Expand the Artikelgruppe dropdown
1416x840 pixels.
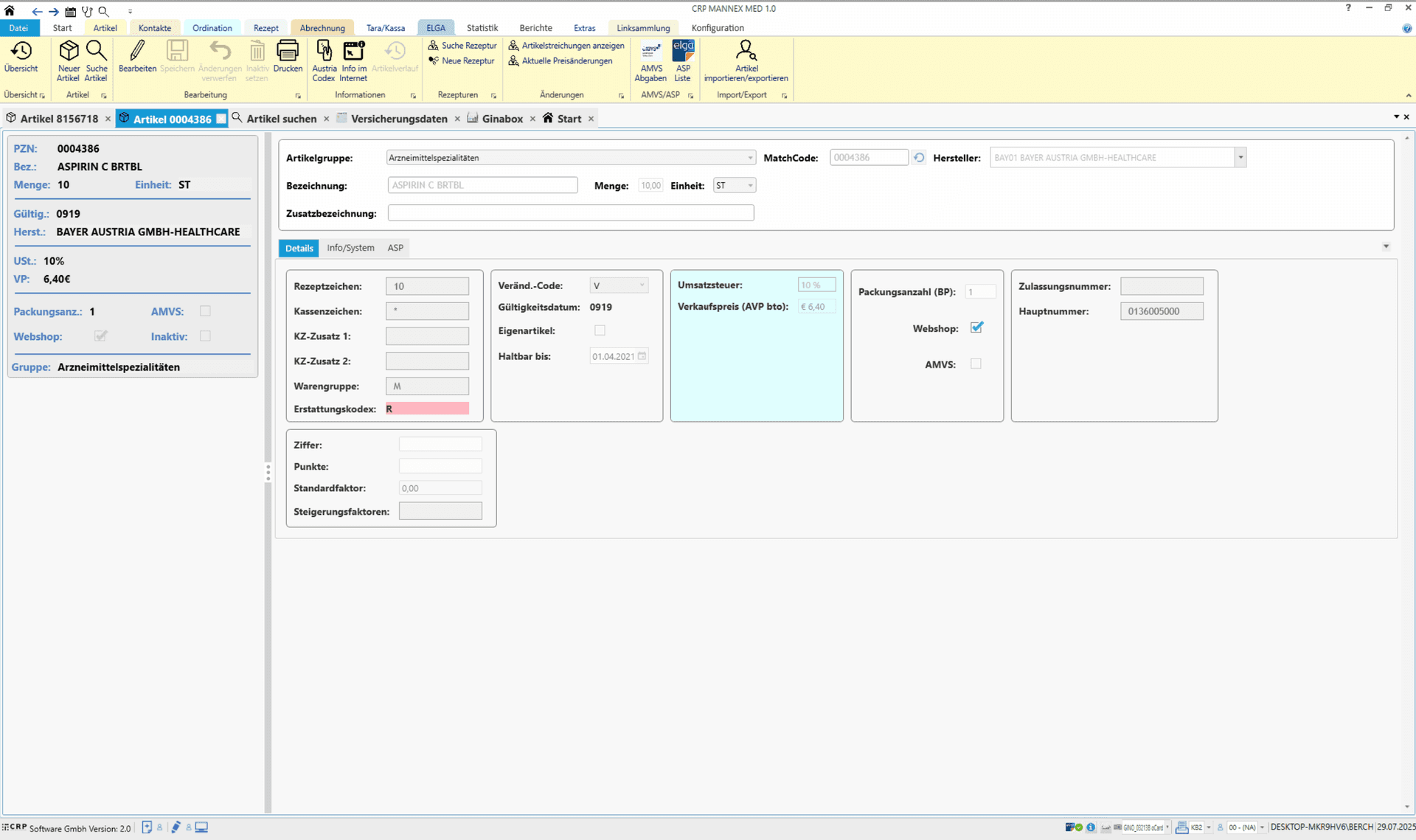click(x=750, y=158)
